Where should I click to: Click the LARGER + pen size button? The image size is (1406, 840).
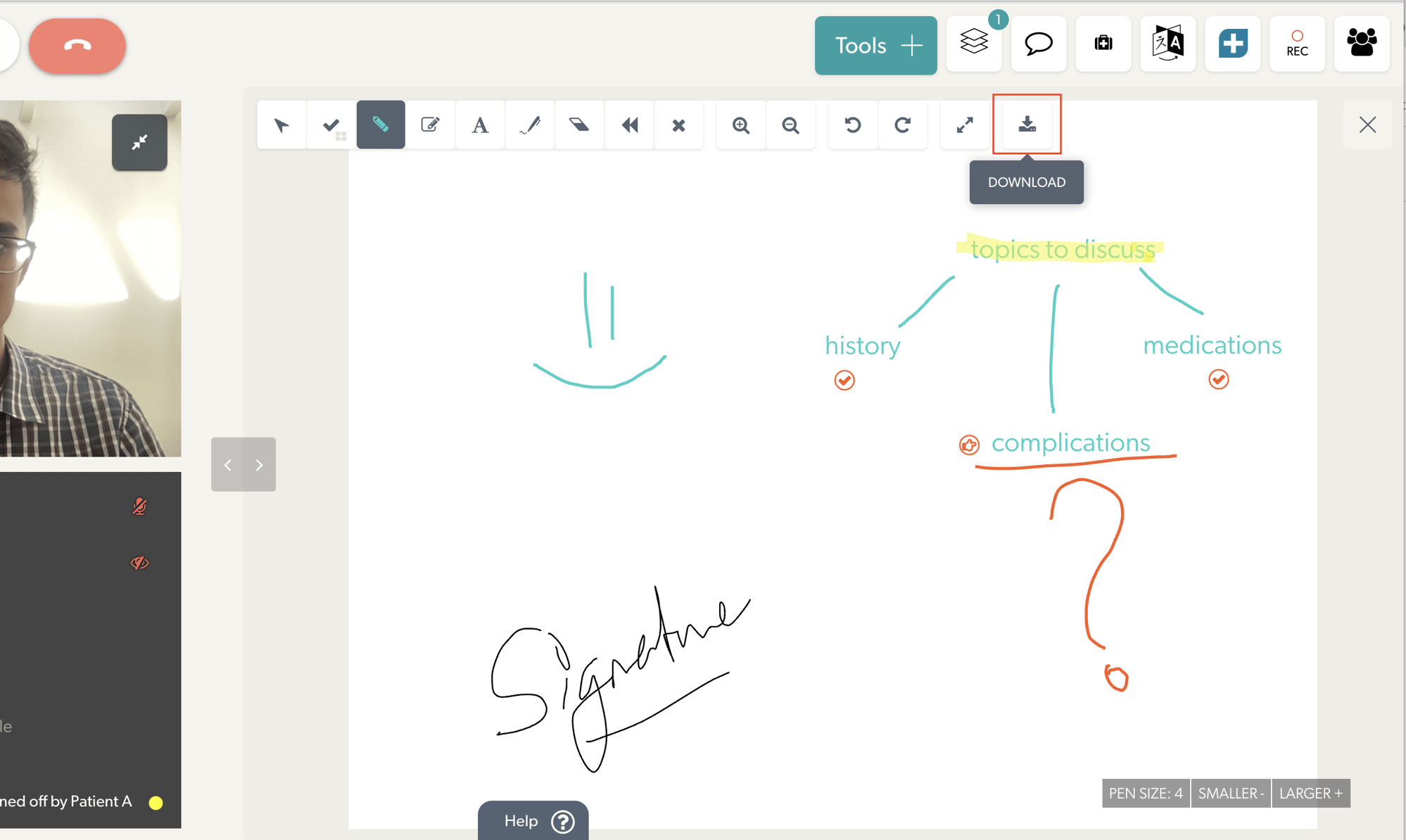1310,794
